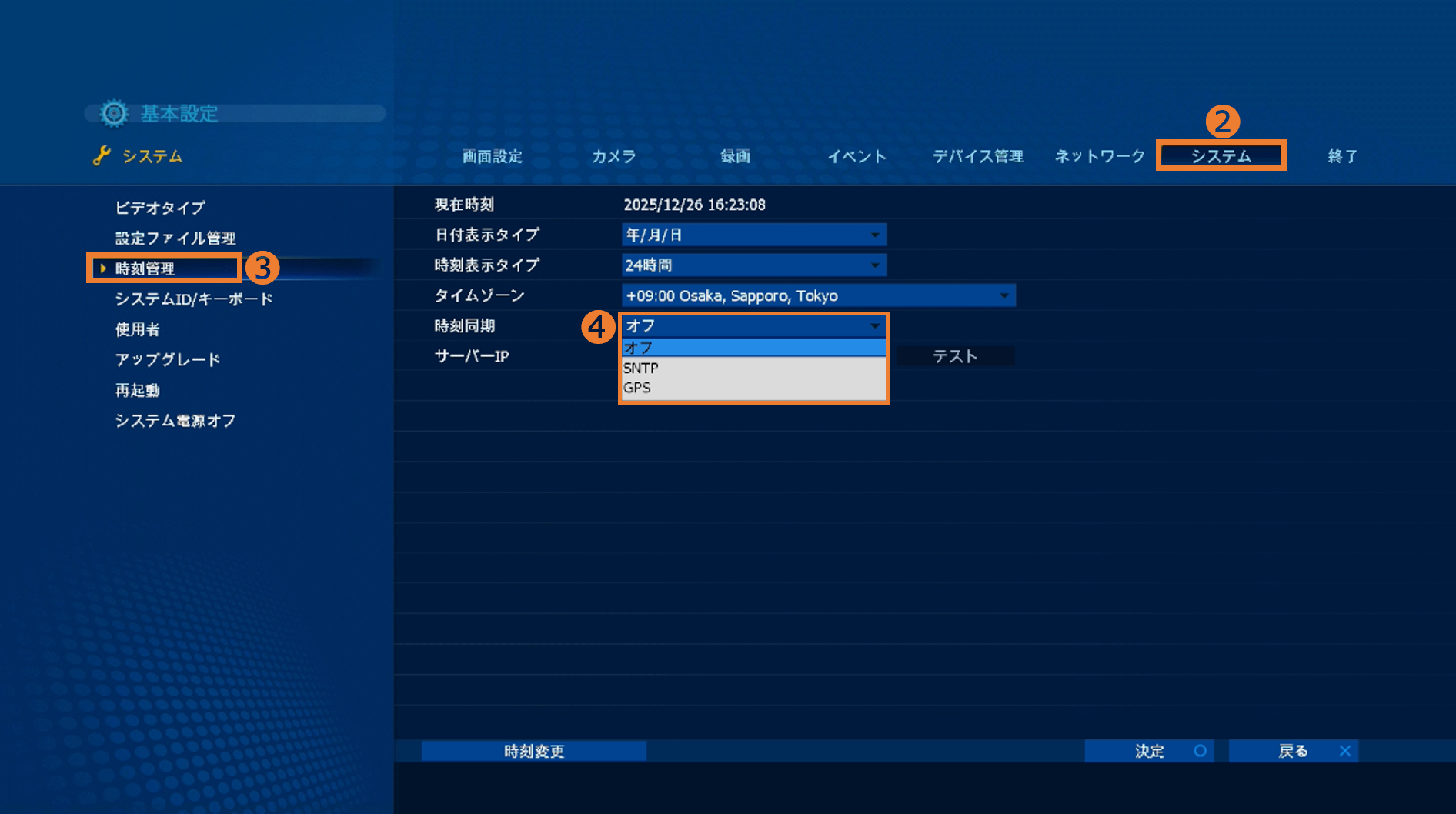Open the ネットワーク tab

(1099, 156)
